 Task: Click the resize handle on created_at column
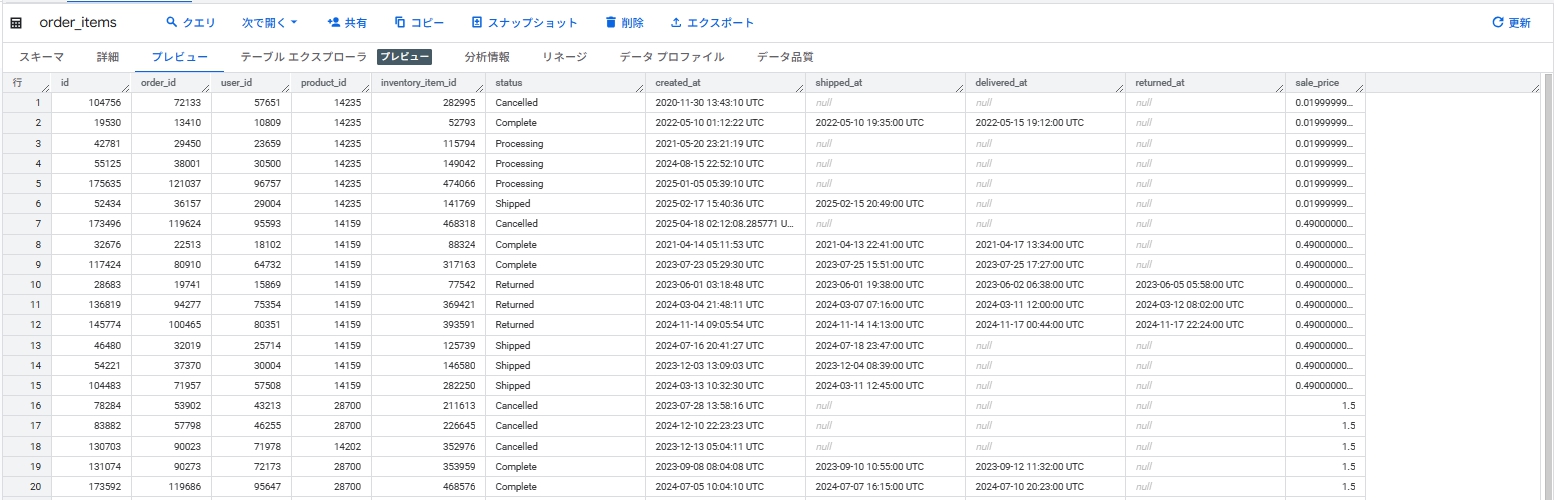click(x=799, y=89)
